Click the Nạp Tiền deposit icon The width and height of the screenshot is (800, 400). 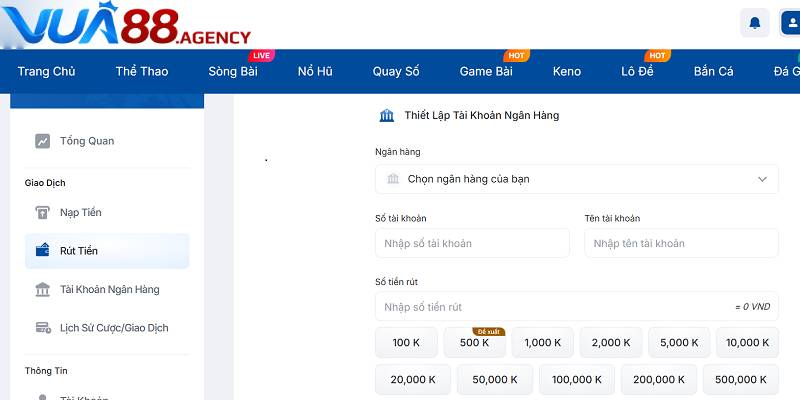point(43,213)
